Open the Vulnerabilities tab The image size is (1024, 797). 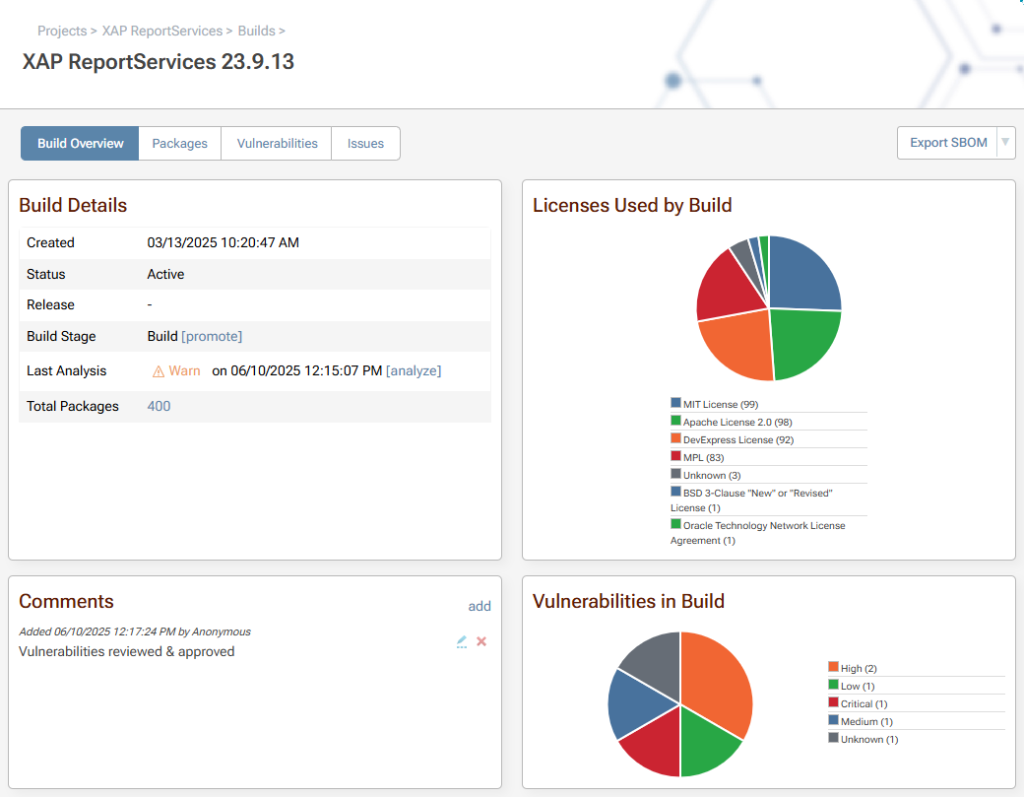[277, 143]
